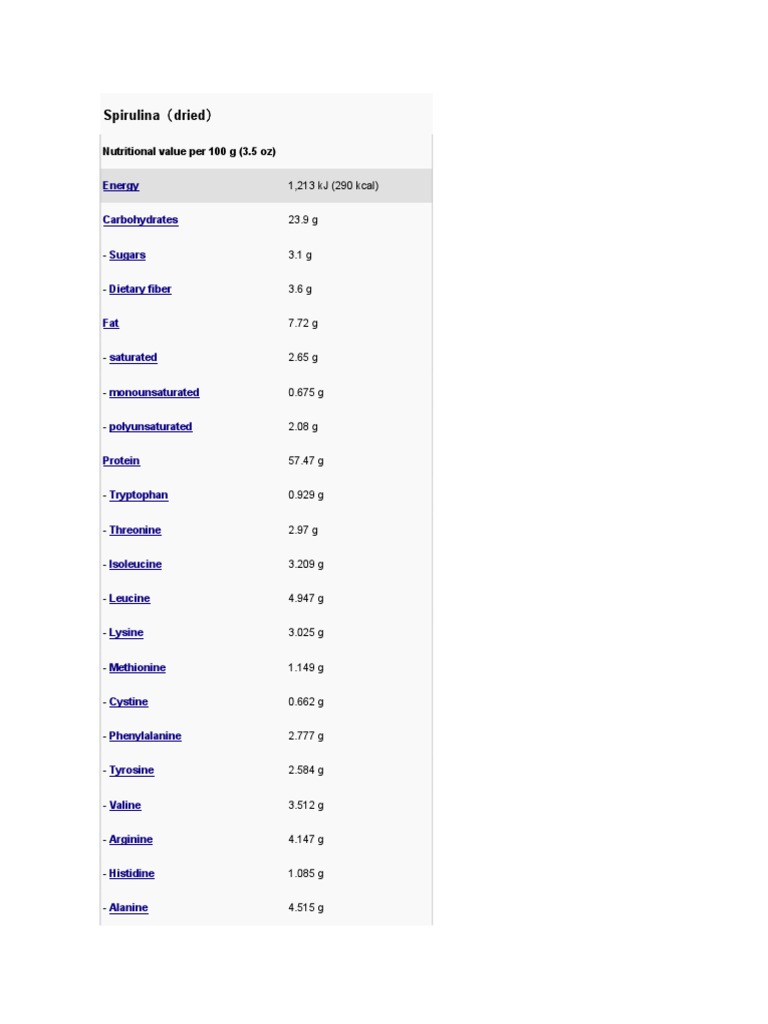
Task: Open the monounsaturated link
Action: pos(154,392)
